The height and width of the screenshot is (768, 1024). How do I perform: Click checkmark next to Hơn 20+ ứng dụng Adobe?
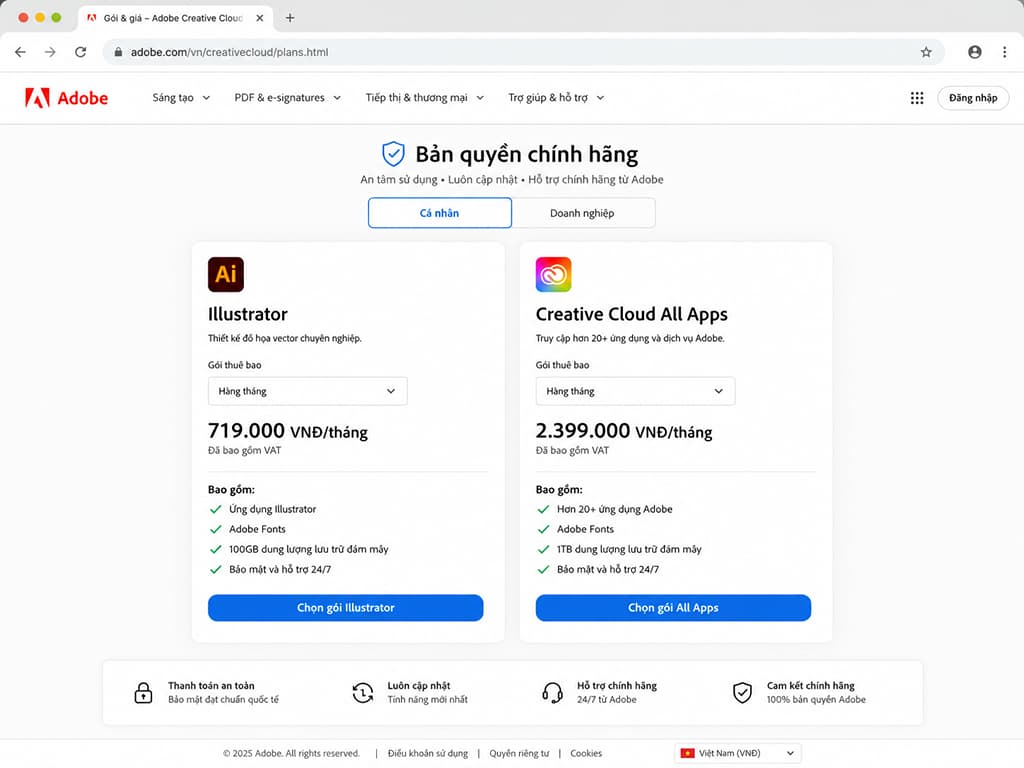click(543, 509)
